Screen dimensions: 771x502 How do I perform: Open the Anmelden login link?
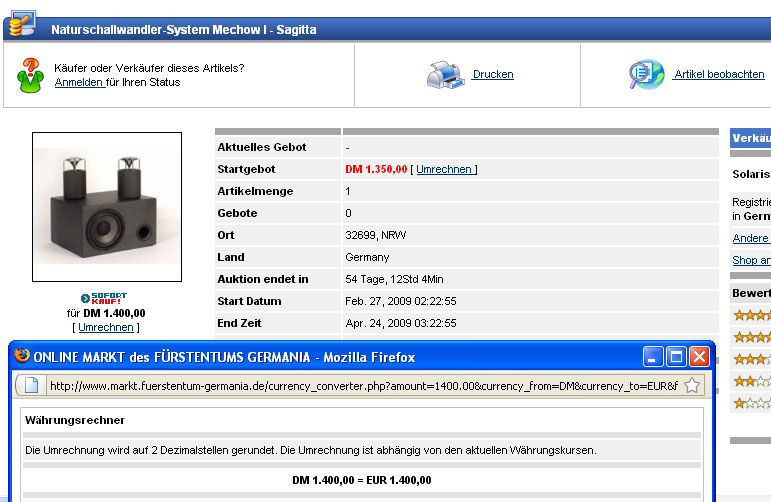click(x=79, y=82)
